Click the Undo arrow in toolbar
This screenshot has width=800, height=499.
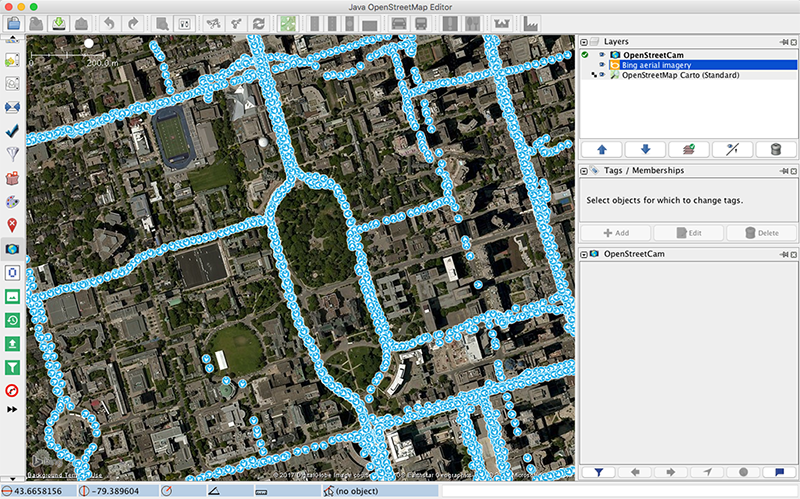109,22
